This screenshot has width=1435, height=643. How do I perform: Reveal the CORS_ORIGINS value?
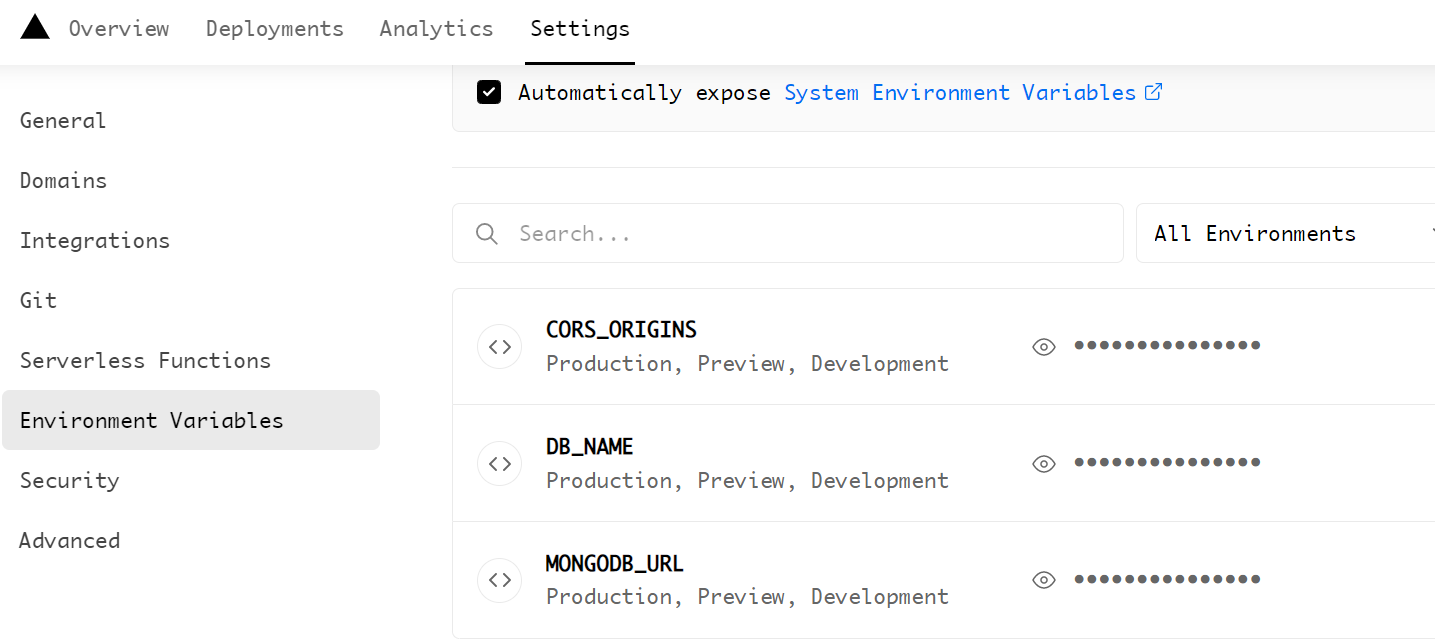click(x=1043, y=346)
